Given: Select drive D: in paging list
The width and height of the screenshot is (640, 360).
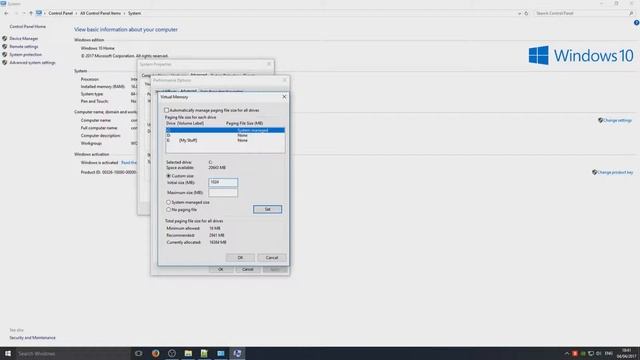Looking at the screenshot, I should pyautogui.click(x=225, y=135).
